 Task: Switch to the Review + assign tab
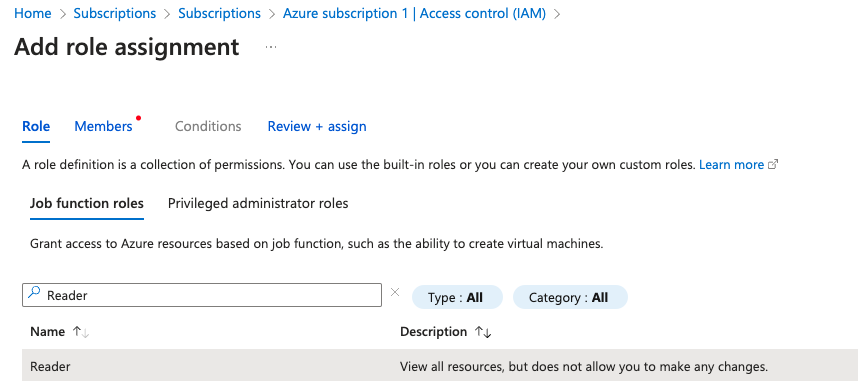(317, 126)
